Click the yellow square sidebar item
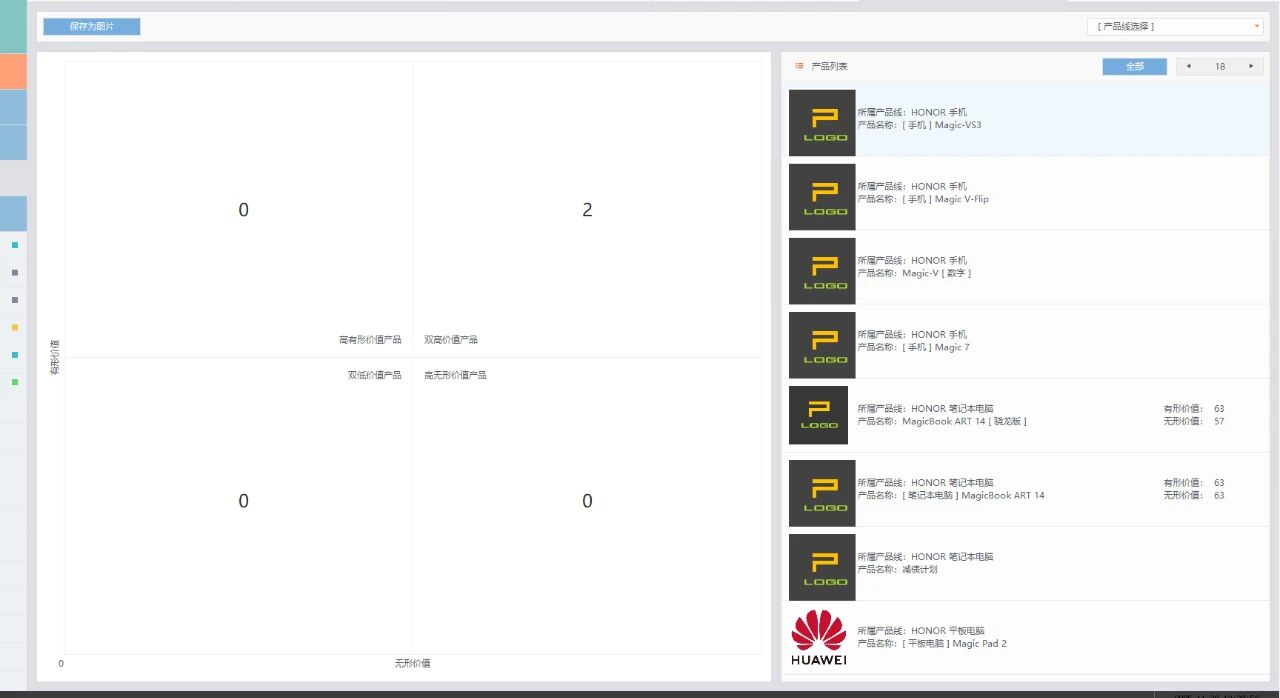Screen dimensions: 1280x698 click(15, 327)
